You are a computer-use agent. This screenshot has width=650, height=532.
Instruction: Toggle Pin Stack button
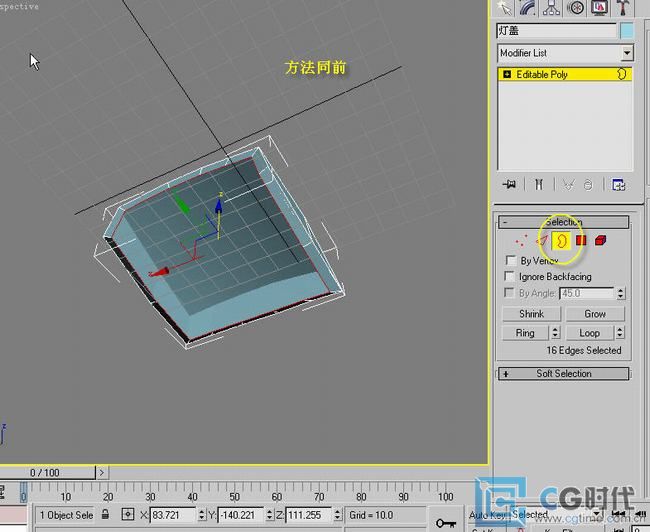509,185
